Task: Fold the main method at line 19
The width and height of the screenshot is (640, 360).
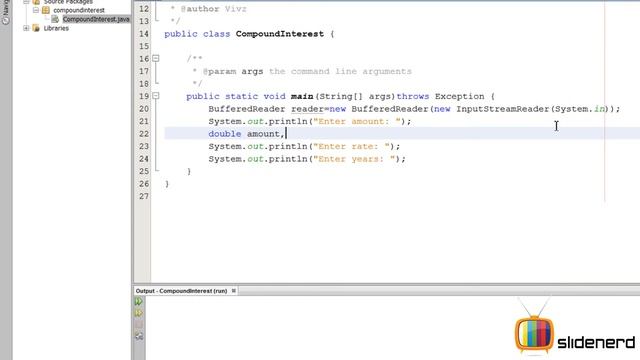Action: (156, 96)
